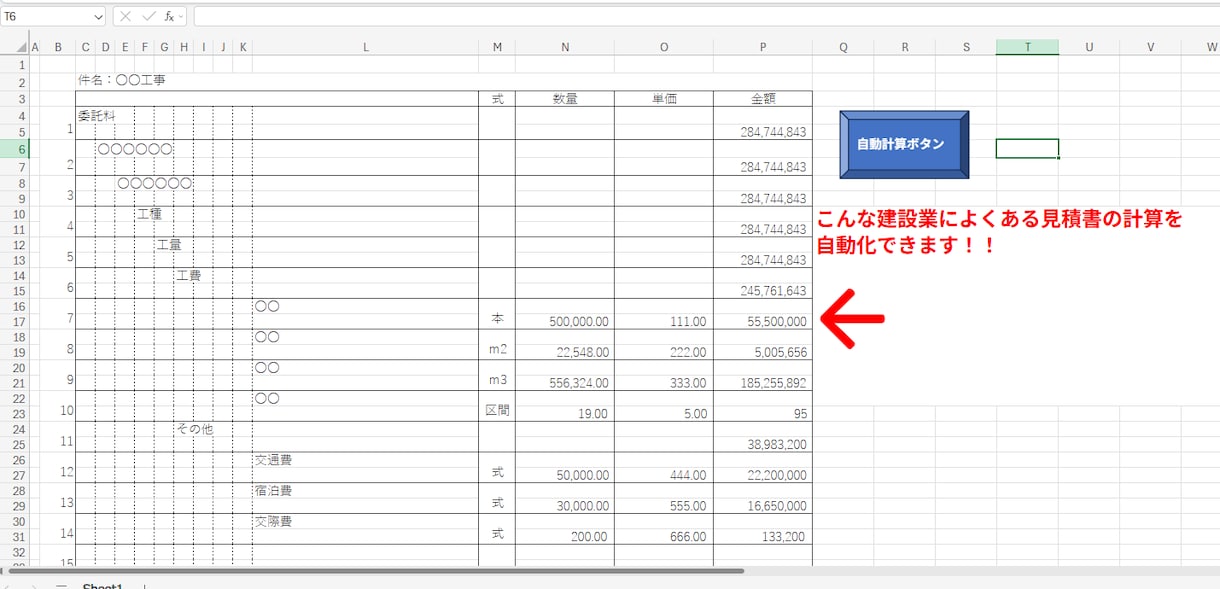Select the 委託料 cell

pyautogui.click(x=96, y=116)
